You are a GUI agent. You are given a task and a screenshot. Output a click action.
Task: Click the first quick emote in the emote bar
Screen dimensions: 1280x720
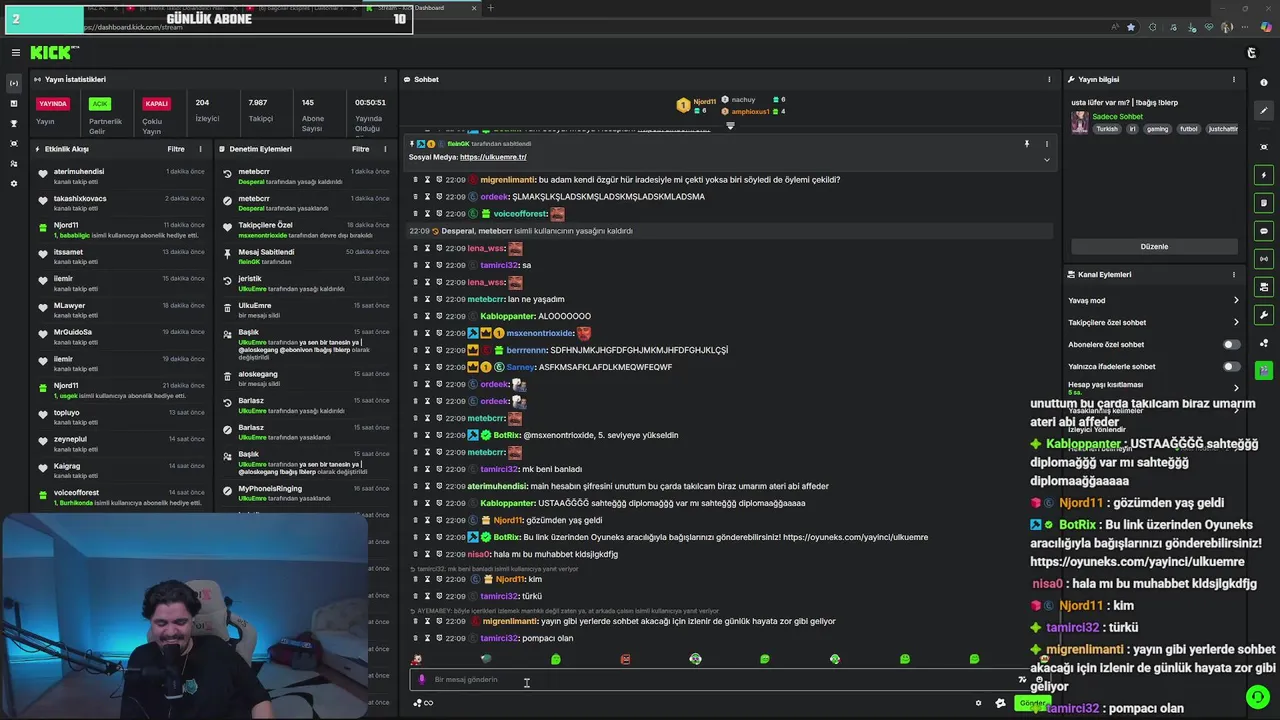pyautogui.click(x=416, y=659)
